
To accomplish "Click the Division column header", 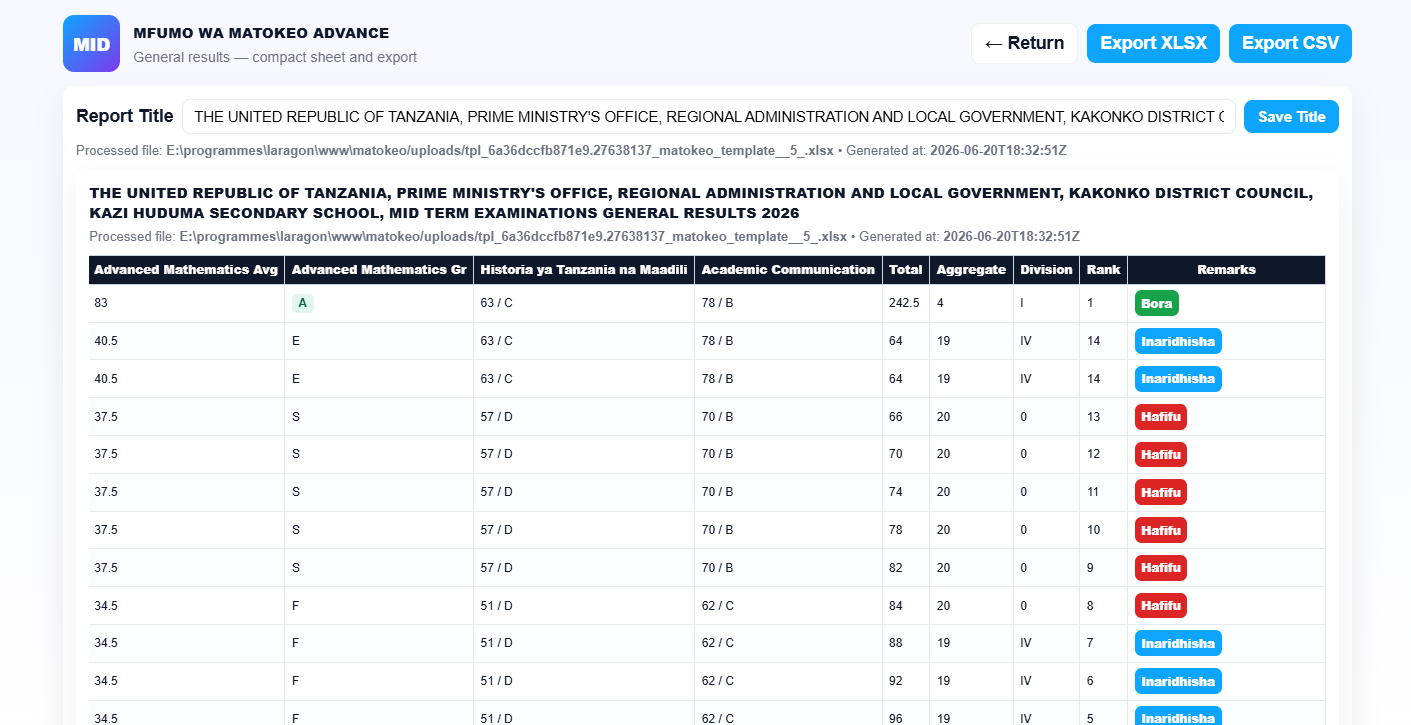I will pyautogui.click(x=1046, y=270).
